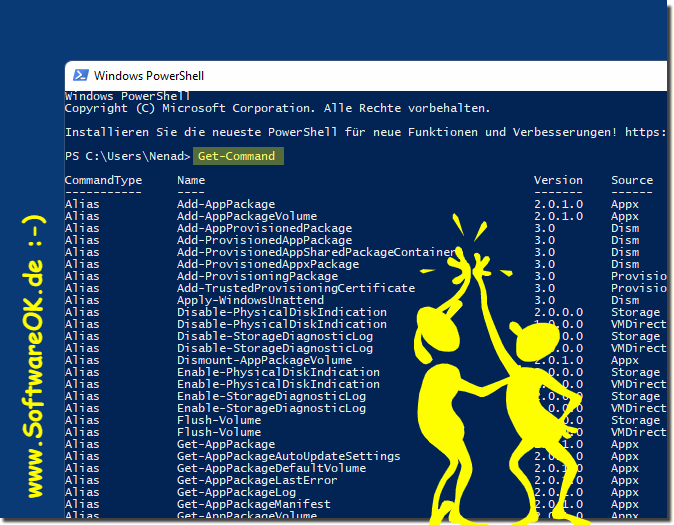The image size is (674, 525).
Task: Select the Add-AppPackage name entry
Action: click(x=226, y=204)
